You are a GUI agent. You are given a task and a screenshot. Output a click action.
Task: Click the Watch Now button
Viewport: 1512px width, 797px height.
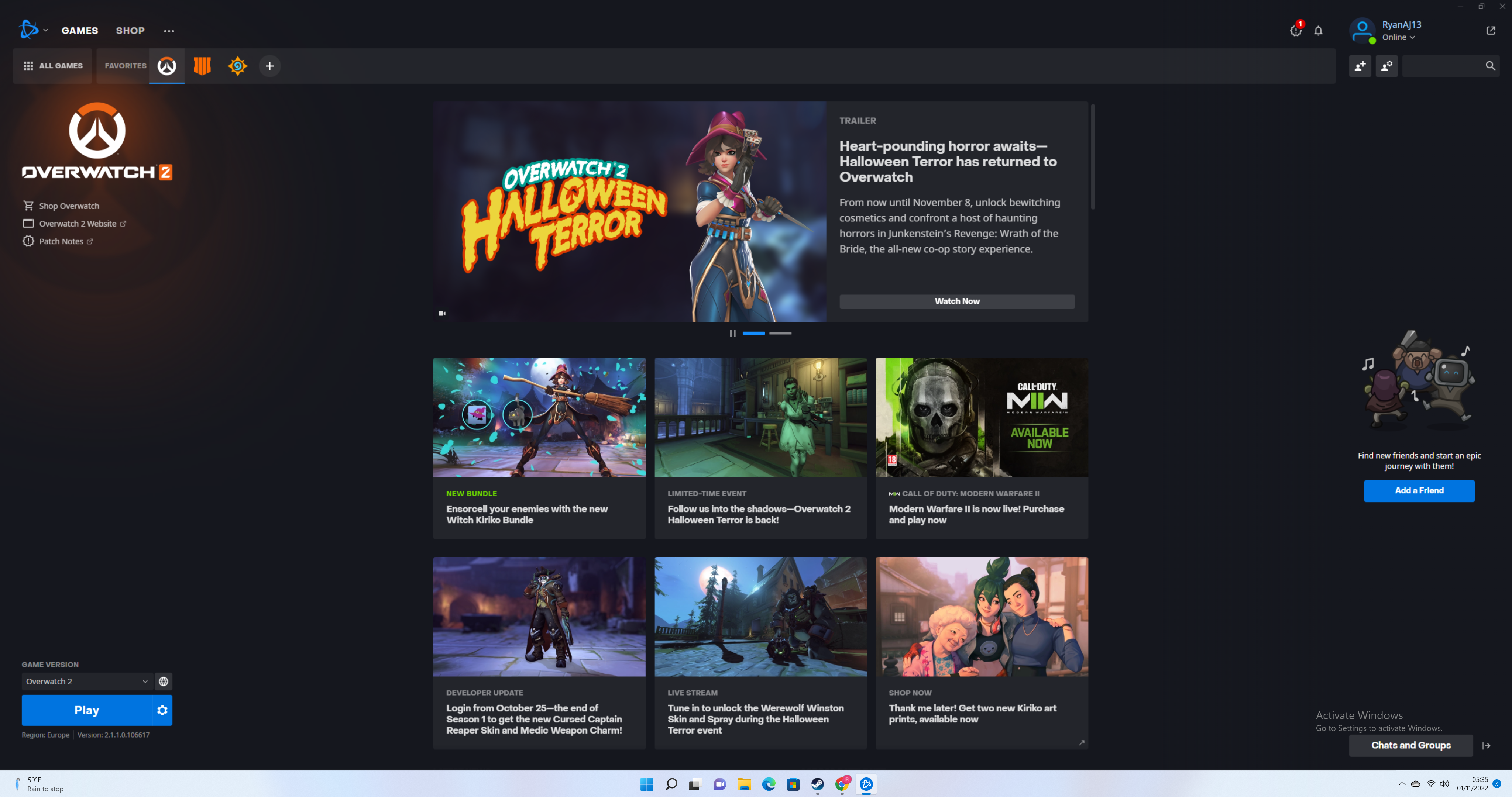coord(957,301)
